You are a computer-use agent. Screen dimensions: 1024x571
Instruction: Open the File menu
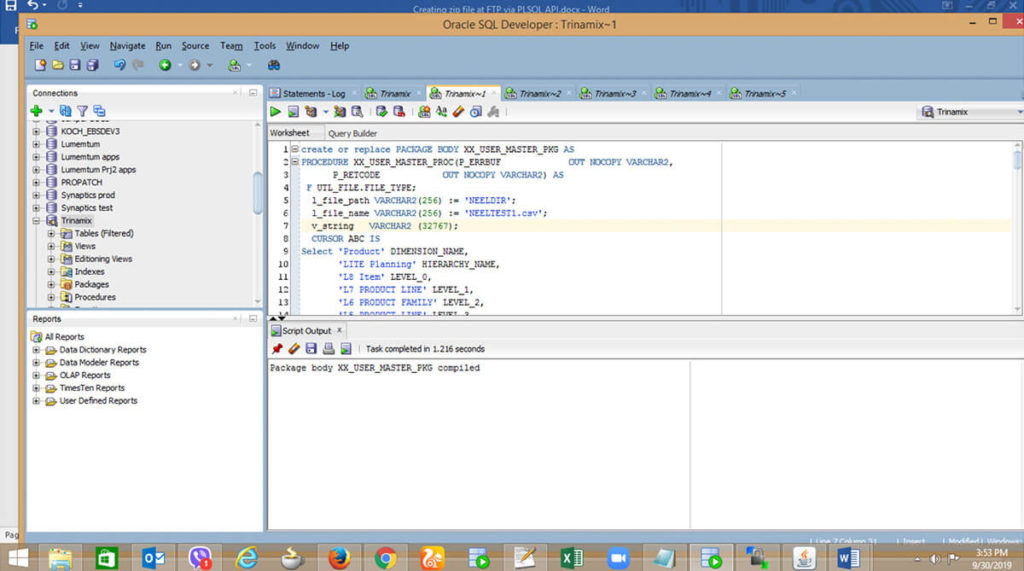click(x=37, y=46)
